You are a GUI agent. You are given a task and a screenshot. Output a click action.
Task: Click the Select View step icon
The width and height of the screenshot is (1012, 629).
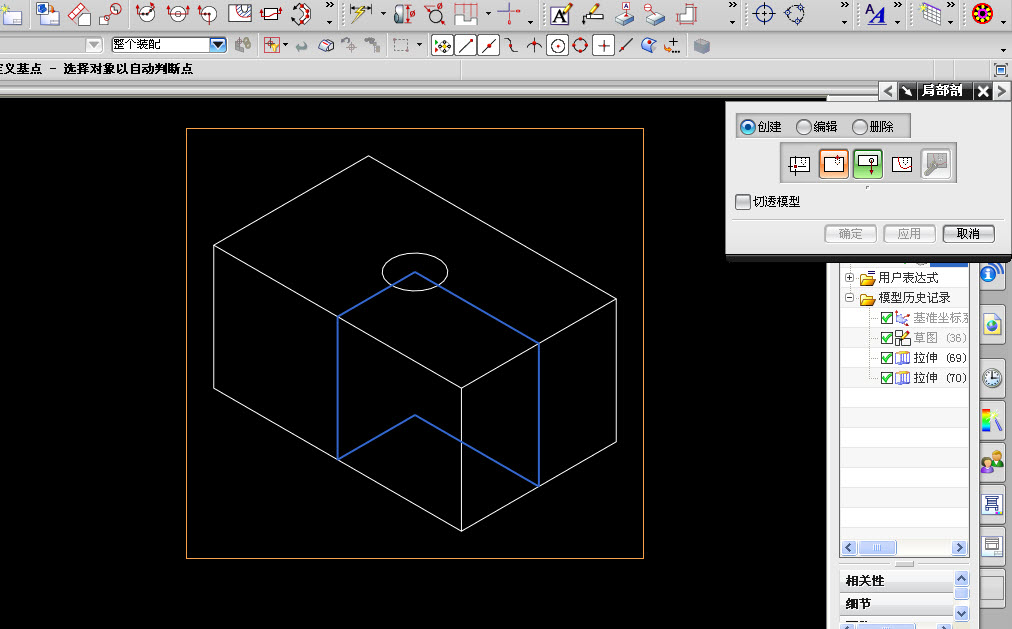pos(799,165)
